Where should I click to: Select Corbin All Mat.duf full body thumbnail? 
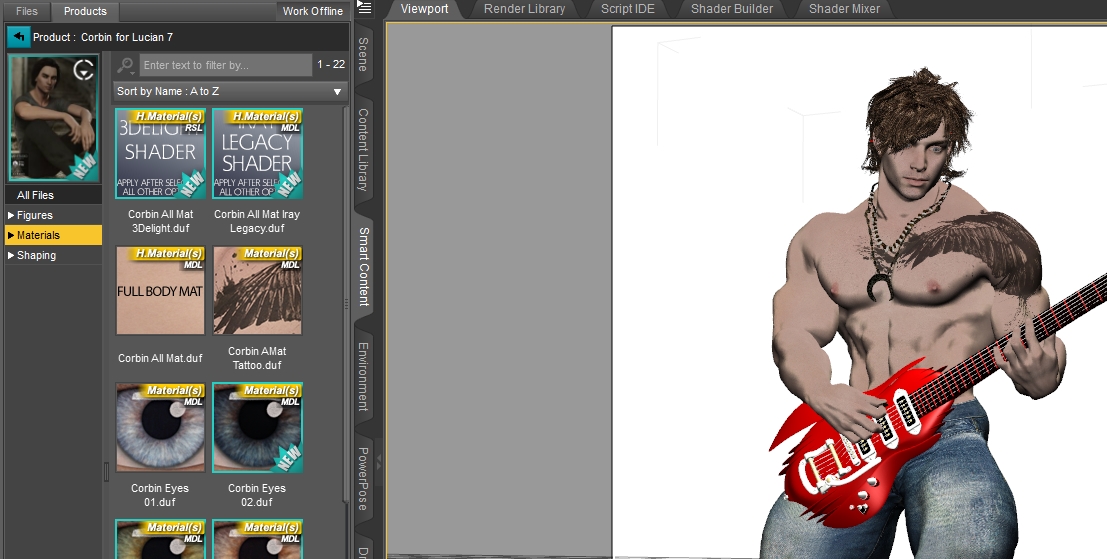click(x=160, y=290)
